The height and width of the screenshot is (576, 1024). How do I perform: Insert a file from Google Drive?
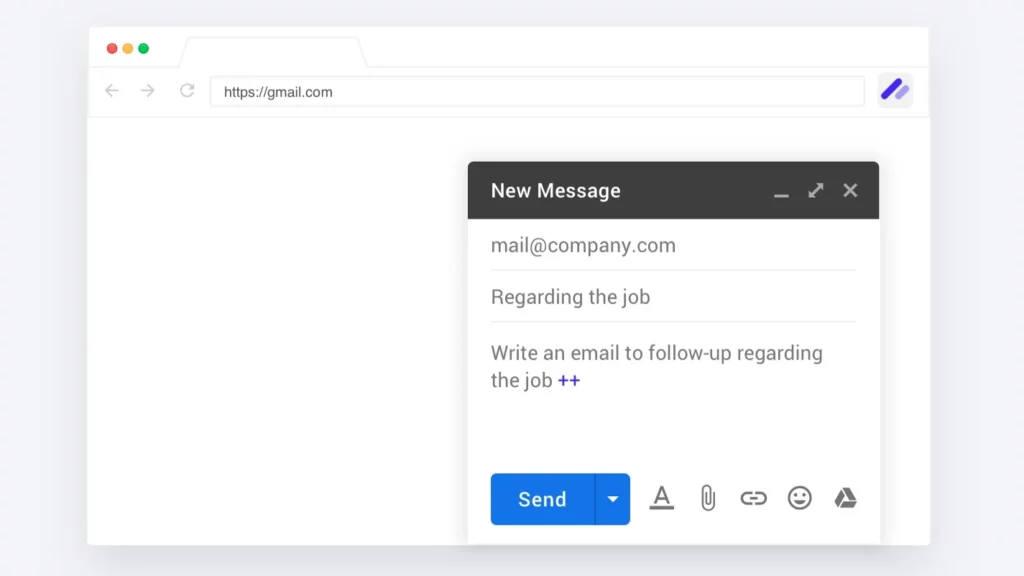pos(845,497)
